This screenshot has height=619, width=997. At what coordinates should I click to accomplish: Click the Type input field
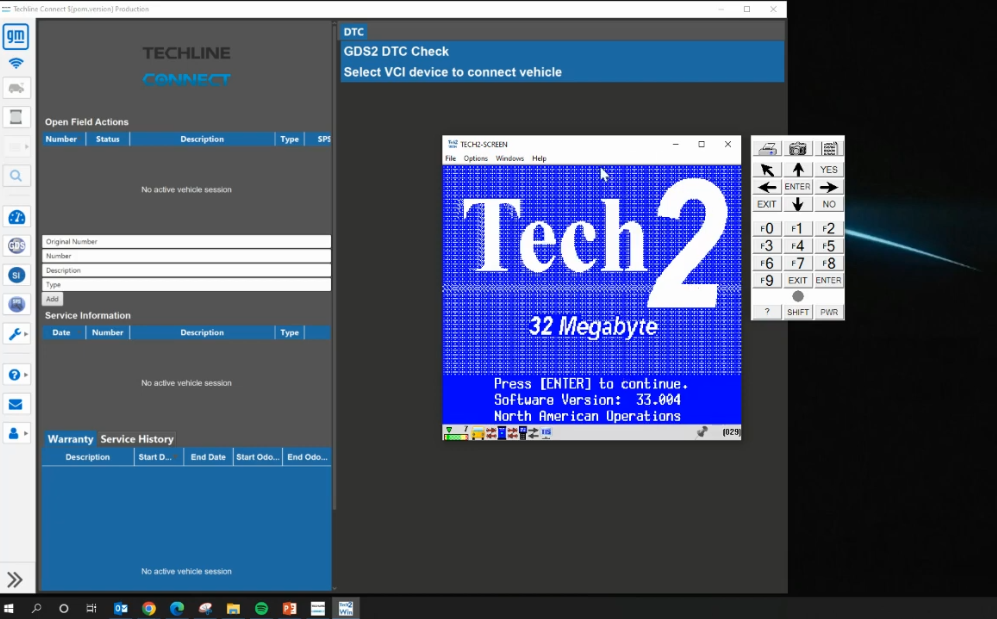tap(186, 285)
